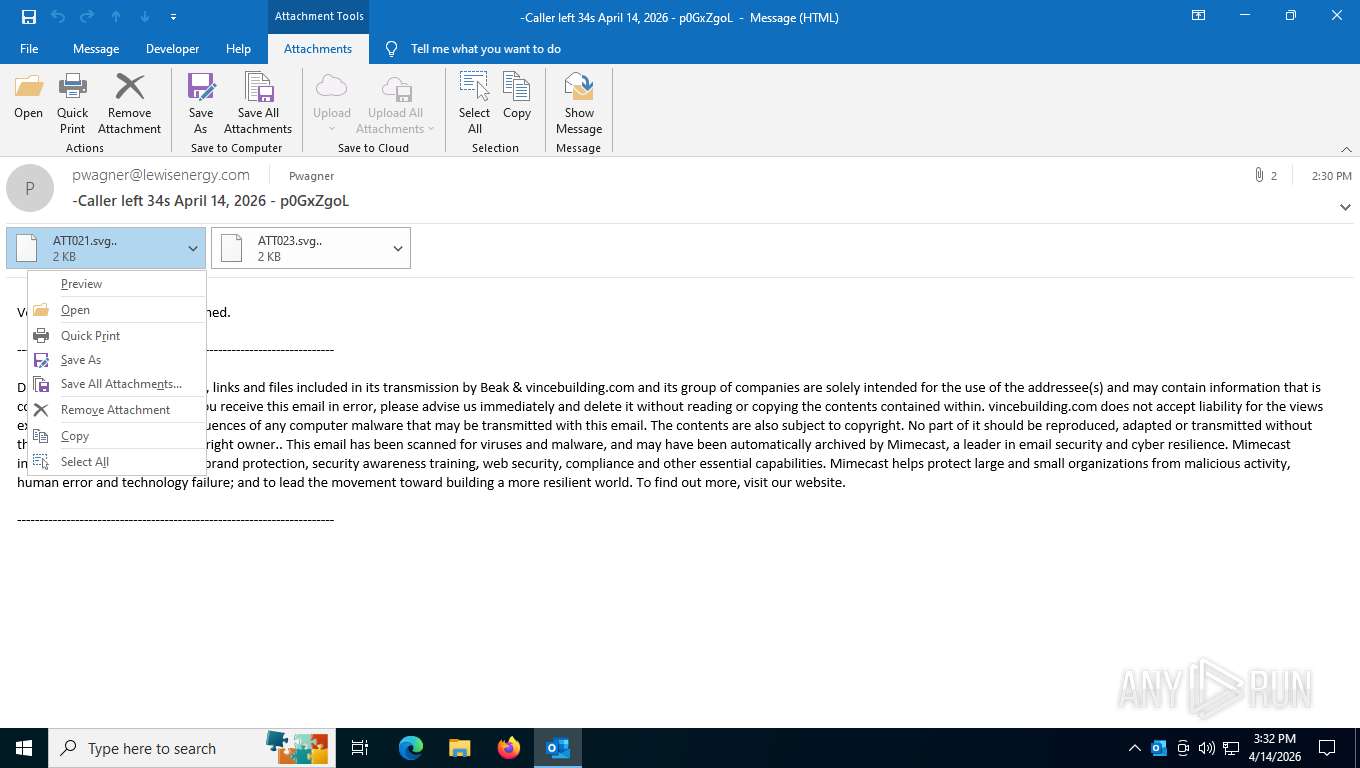Choose Select All from context menu
The image size is (1360, 768).
[x=117, y=462]
